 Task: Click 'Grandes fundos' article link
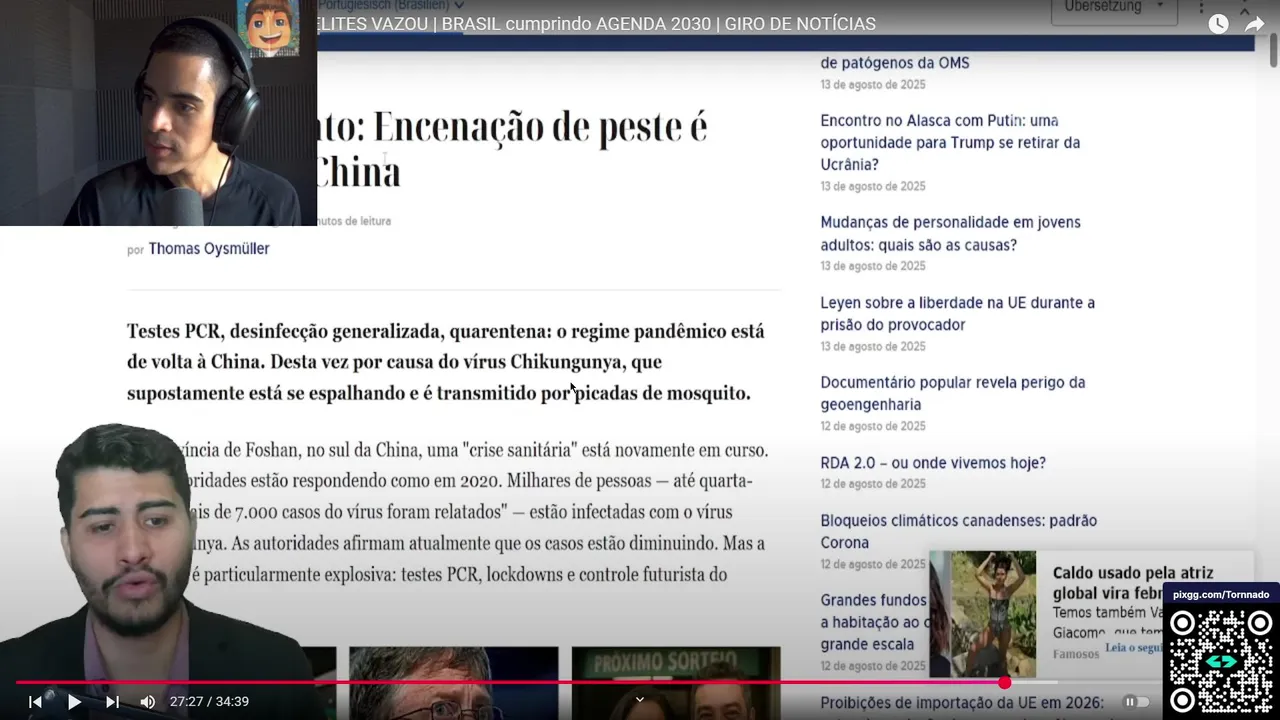(873, 621)
